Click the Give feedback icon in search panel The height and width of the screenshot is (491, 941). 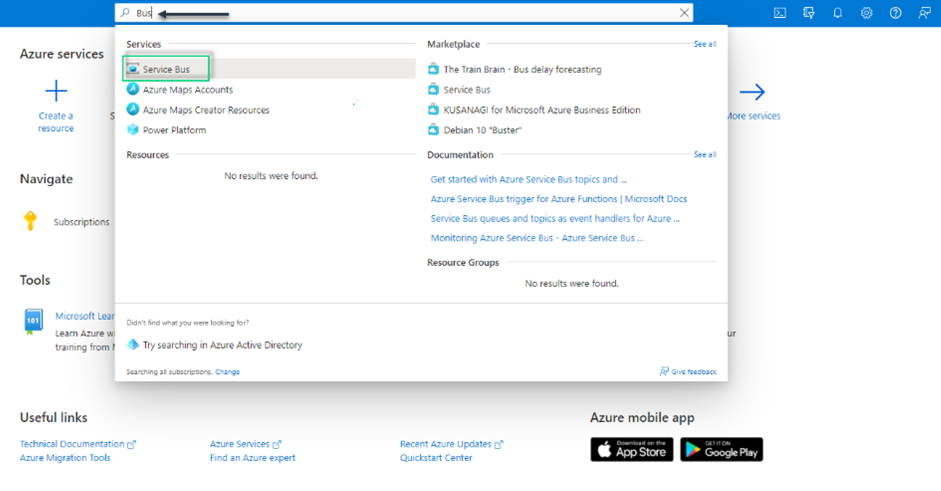664,372
